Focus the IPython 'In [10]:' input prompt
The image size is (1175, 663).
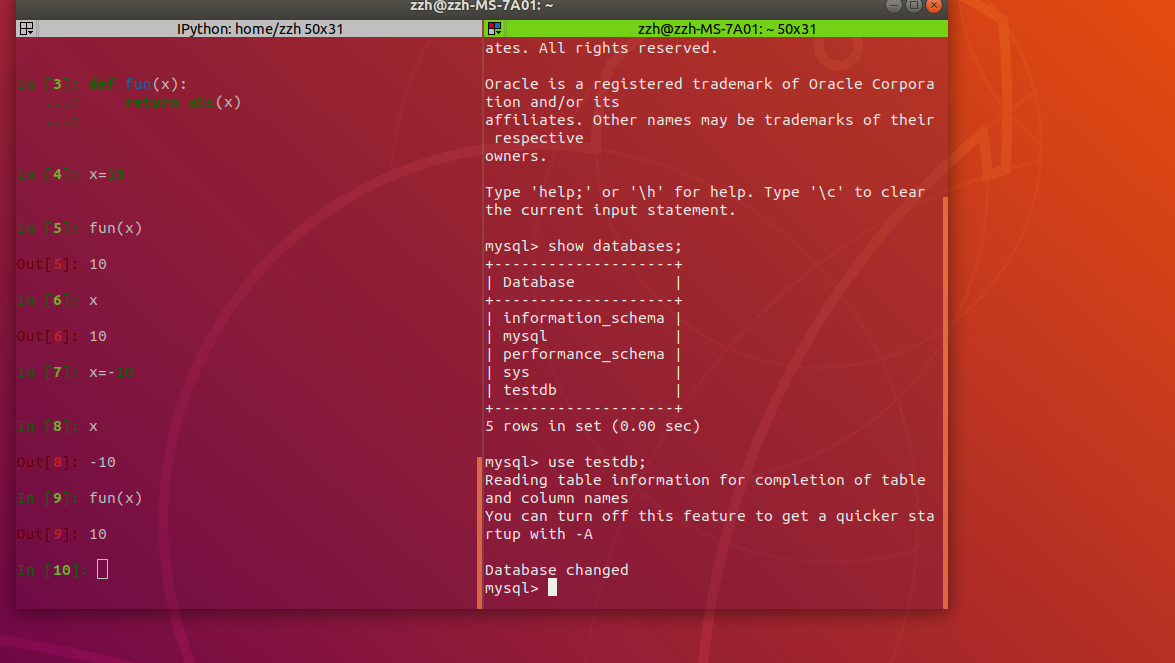(103, 570)
